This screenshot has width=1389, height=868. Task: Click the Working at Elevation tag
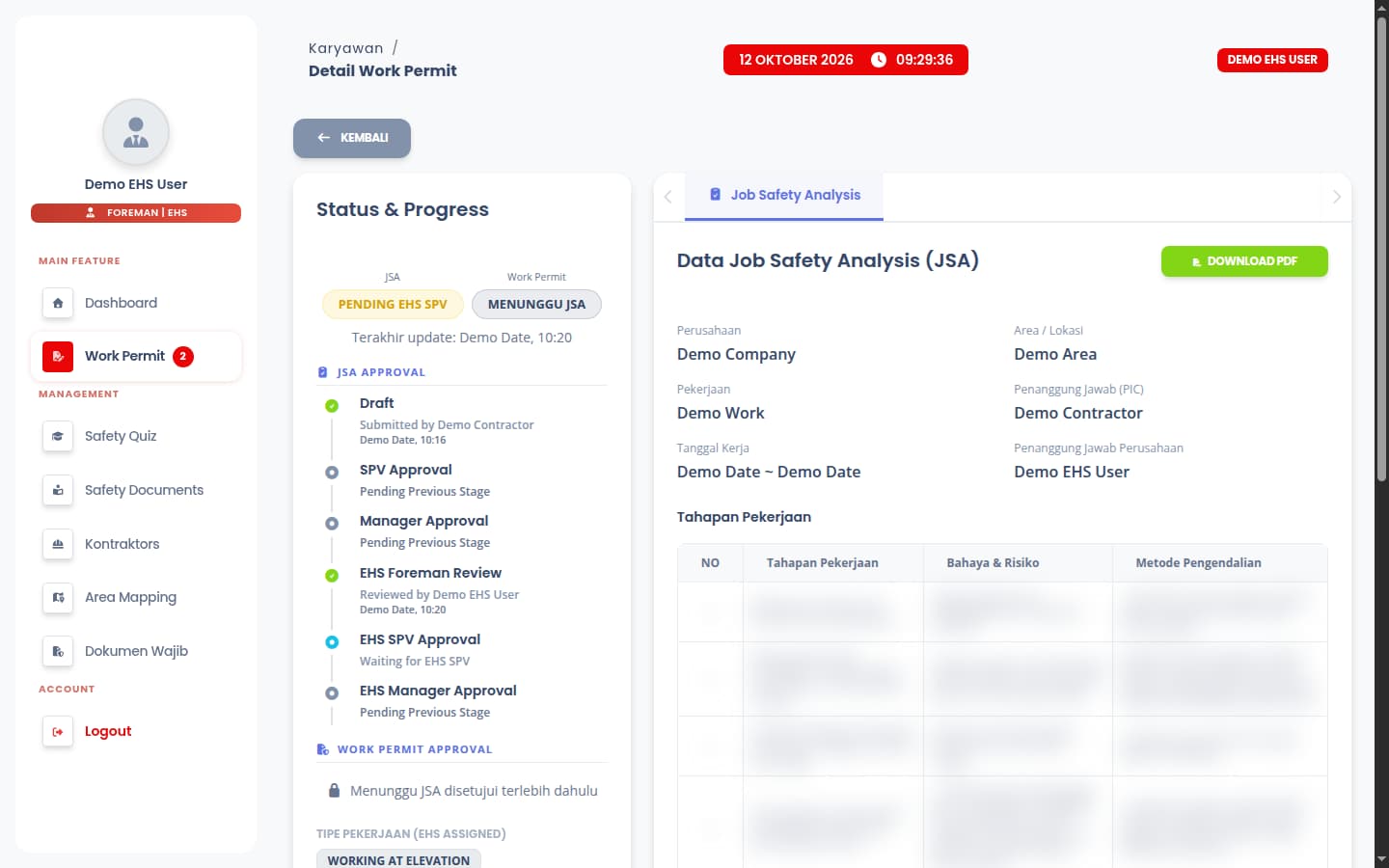coord(398,859)
